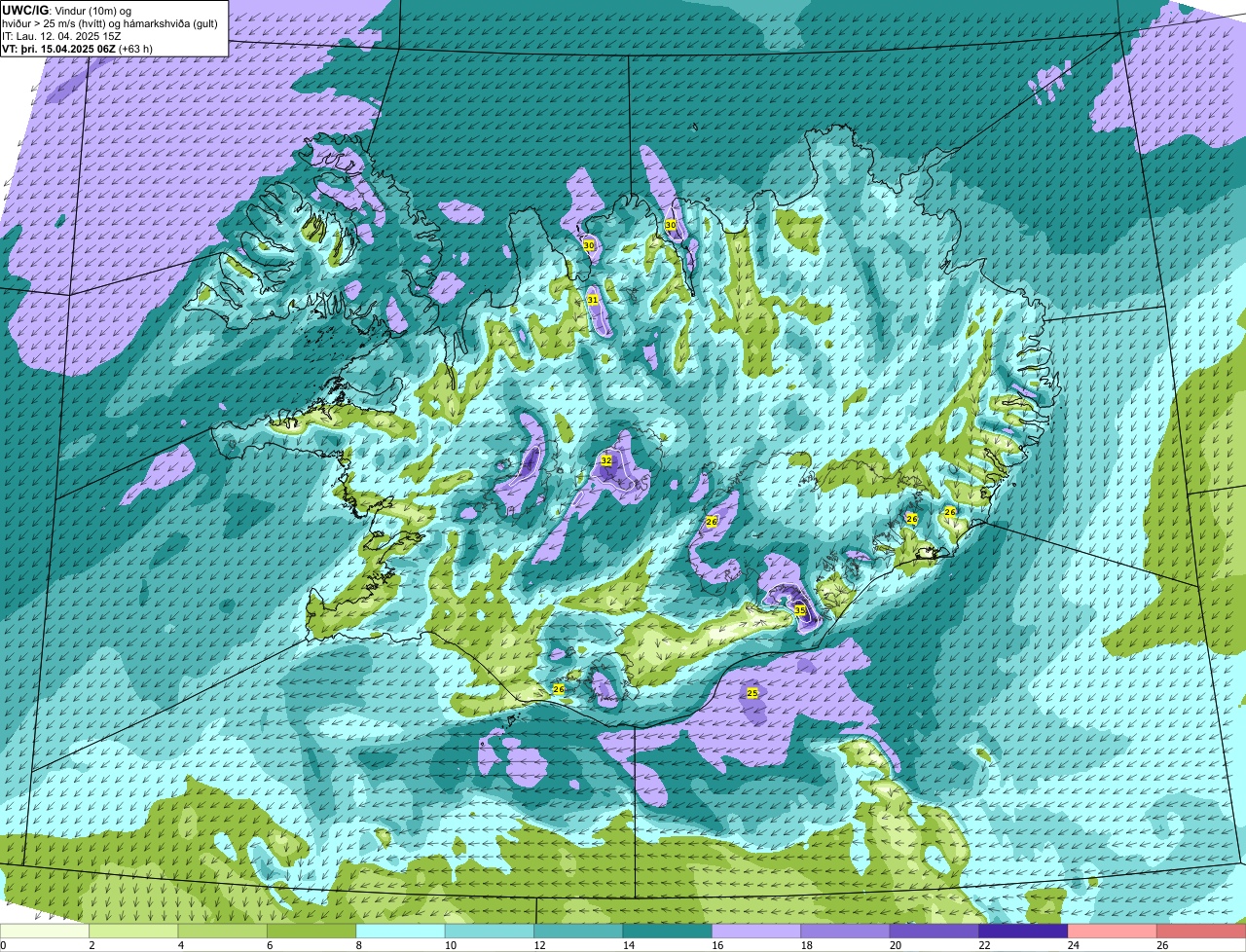
Task: Select the 2–4 m/s light green swatch
Action: [133, 931]
